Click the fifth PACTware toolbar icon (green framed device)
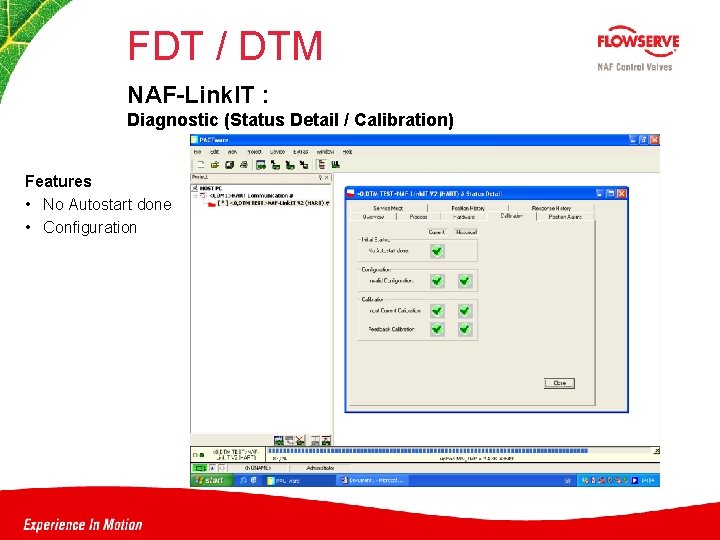The height and width of the screenshot is (540, 720). click(261, 165)
